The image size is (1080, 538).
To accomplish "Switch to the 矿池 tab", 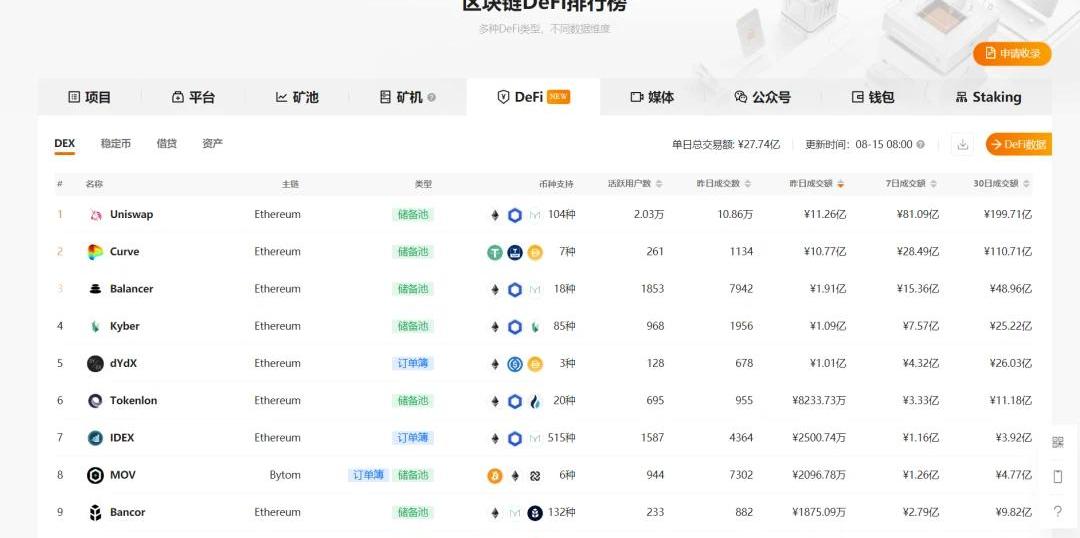I will (297, 97).
